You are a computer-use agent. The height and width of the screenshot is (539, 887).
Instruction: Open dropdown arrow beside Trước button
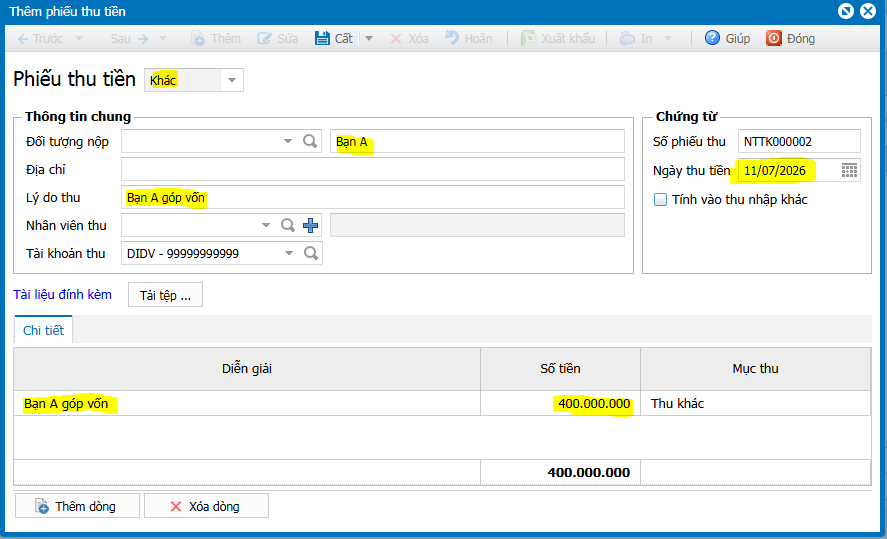[x=79, y=38]
